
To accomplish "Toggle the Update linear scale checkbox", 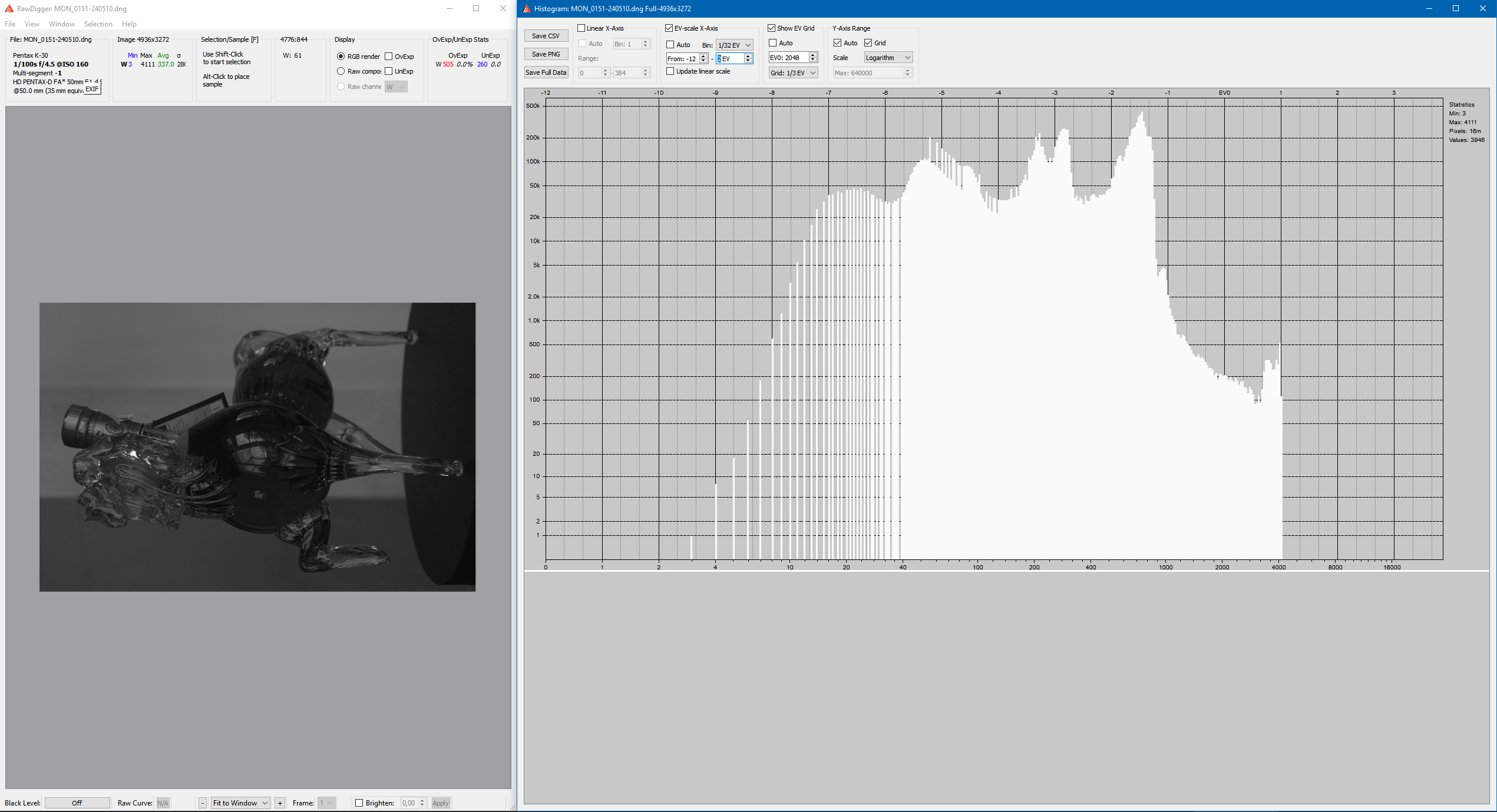I will 670,71.
